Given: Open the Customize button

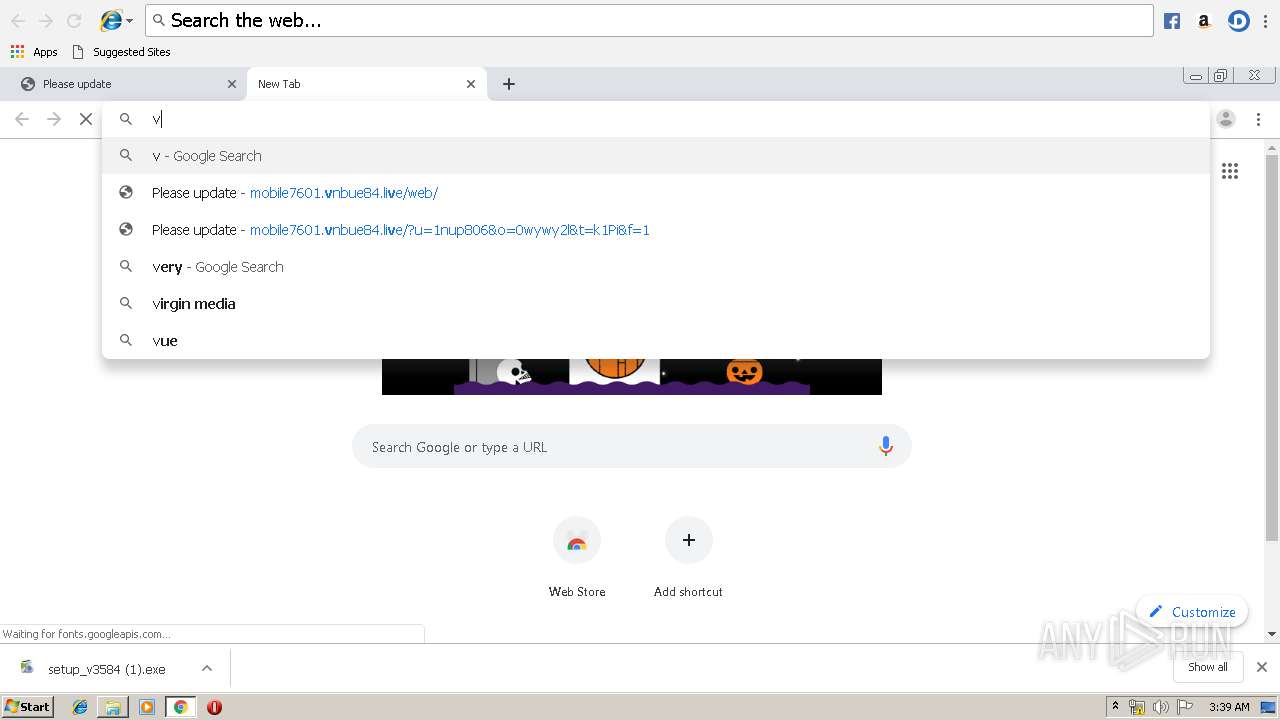Looking at the screenshot, I should [x=1191, y=612].
